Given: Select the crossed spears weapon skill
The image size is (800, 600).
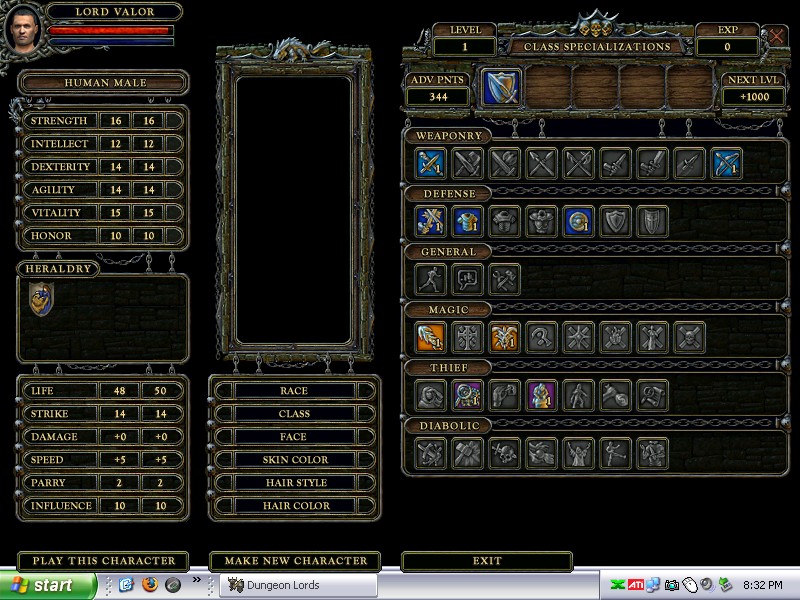Looking at the screenshot, I should (x=541, y=163).
